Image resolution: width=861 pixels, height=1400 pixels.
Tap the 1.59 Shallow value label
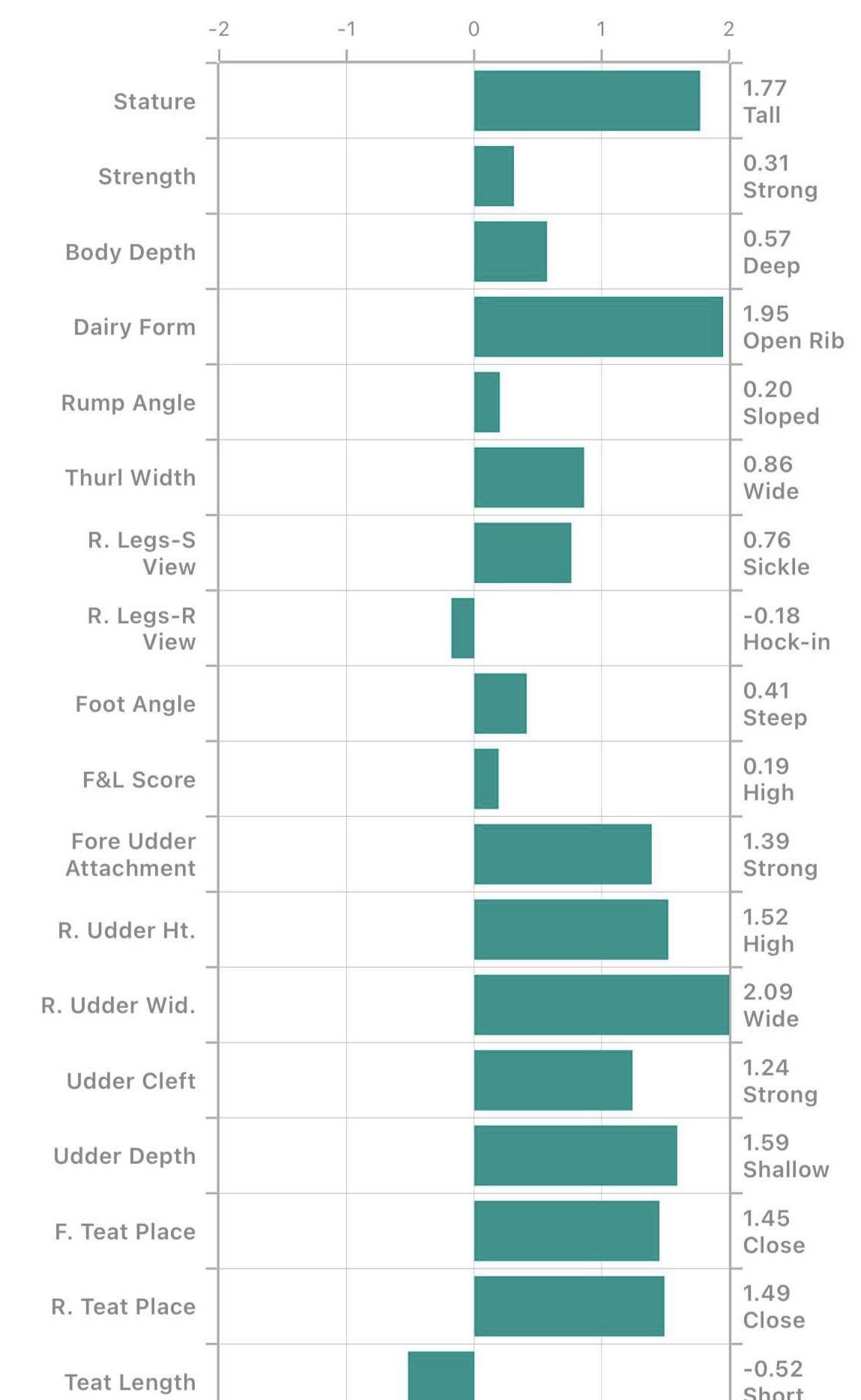click(x=785, y=1156)
